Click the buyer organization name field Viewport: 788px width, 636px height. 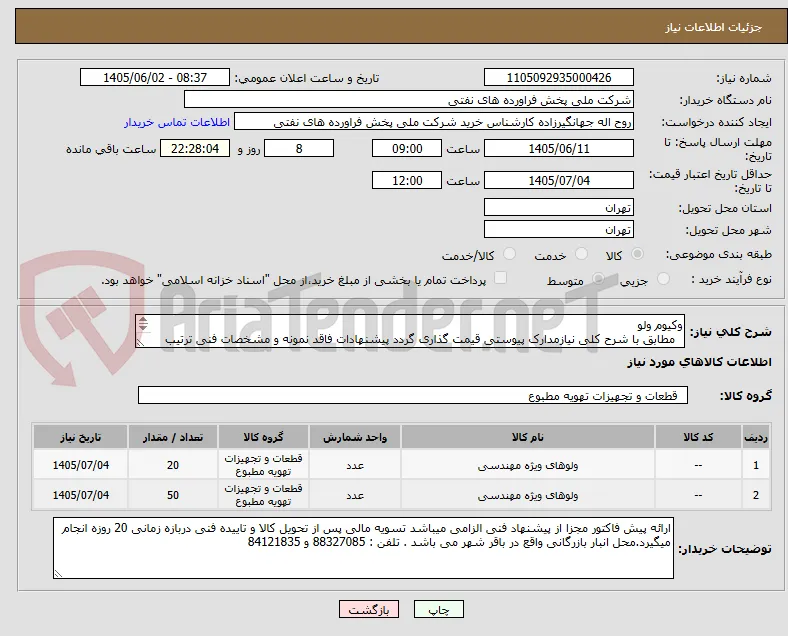pos(409,99)
